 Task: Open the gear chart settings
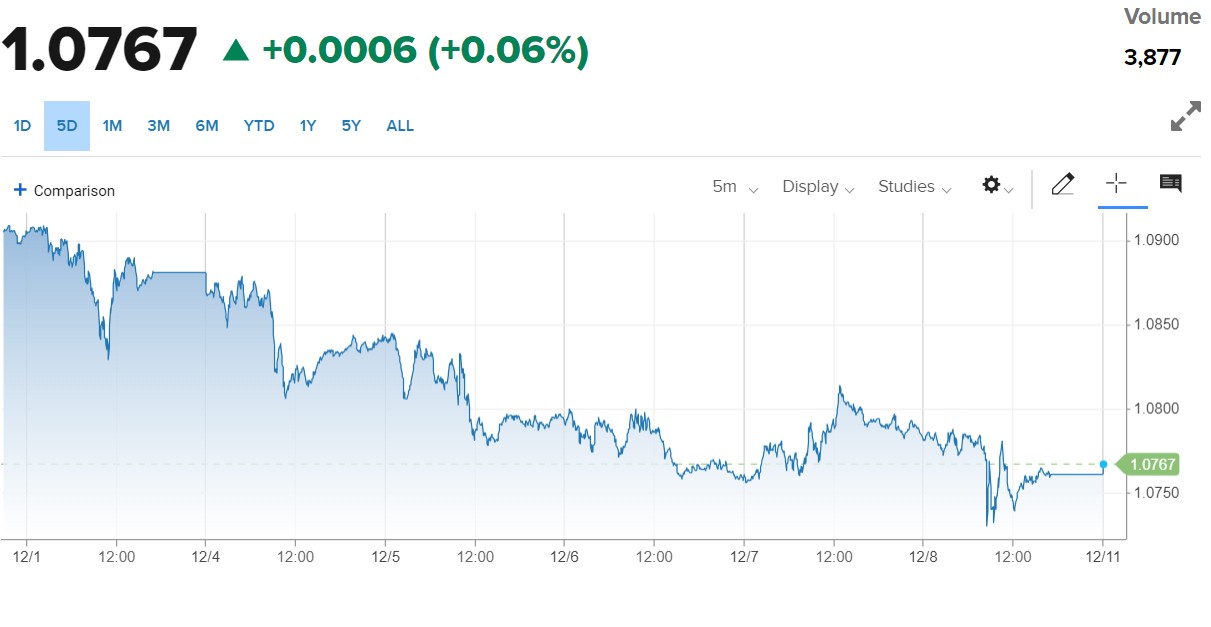[x=997, y=186]
